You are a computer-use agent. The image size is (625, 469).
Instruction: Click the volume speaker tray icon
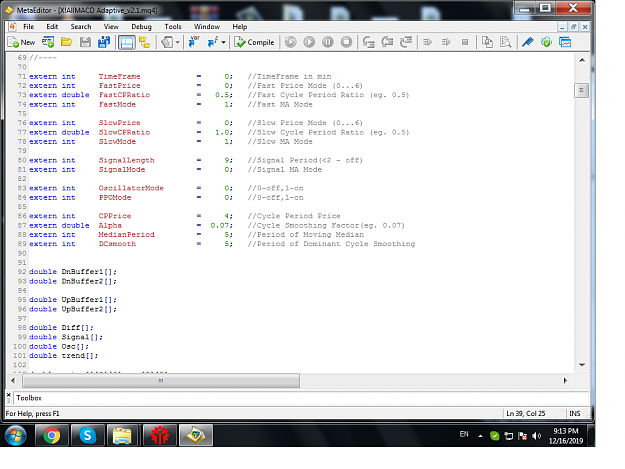[x=537, y=436]
